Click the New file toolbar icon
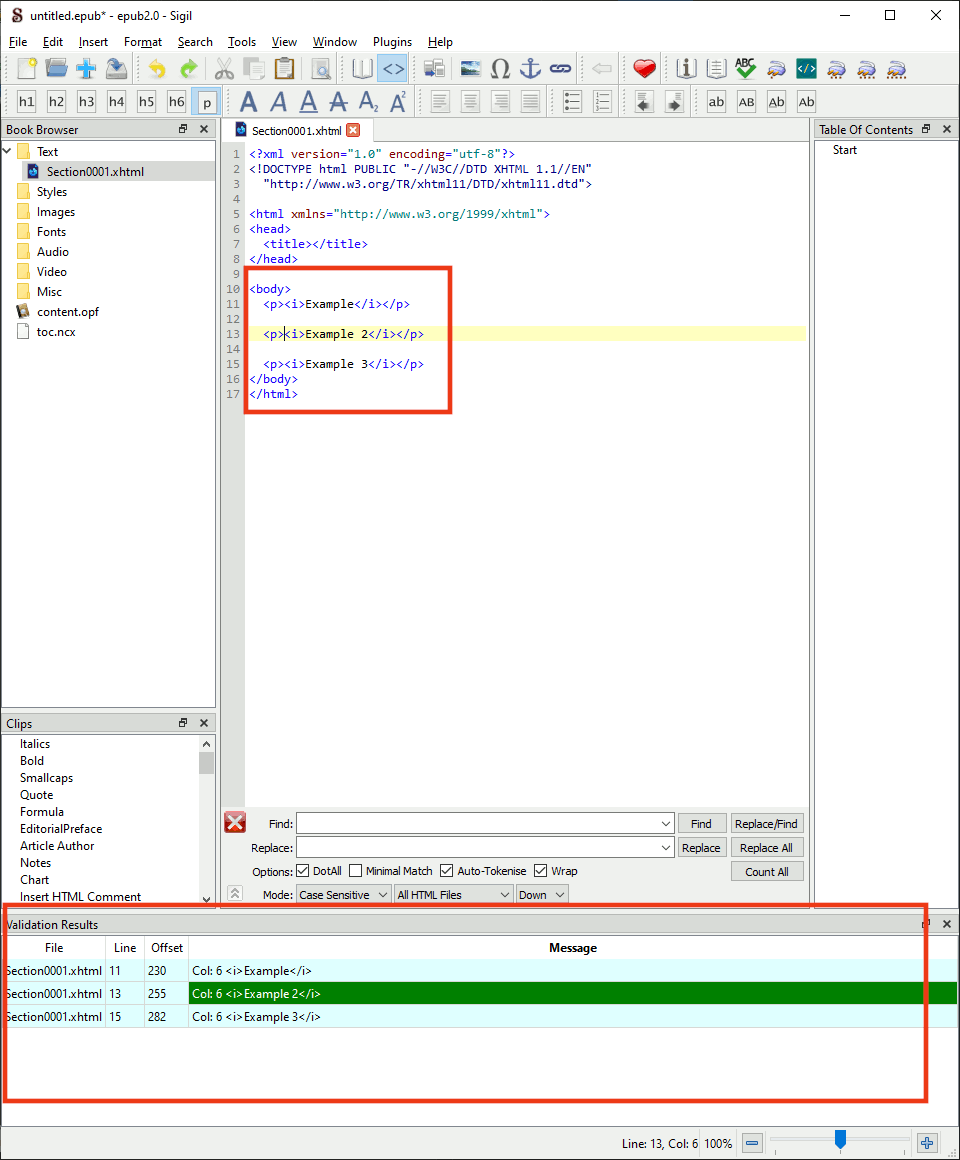The height and width of the screenshot is (1160, 960). pyautogui.click(x=27, y=69)
